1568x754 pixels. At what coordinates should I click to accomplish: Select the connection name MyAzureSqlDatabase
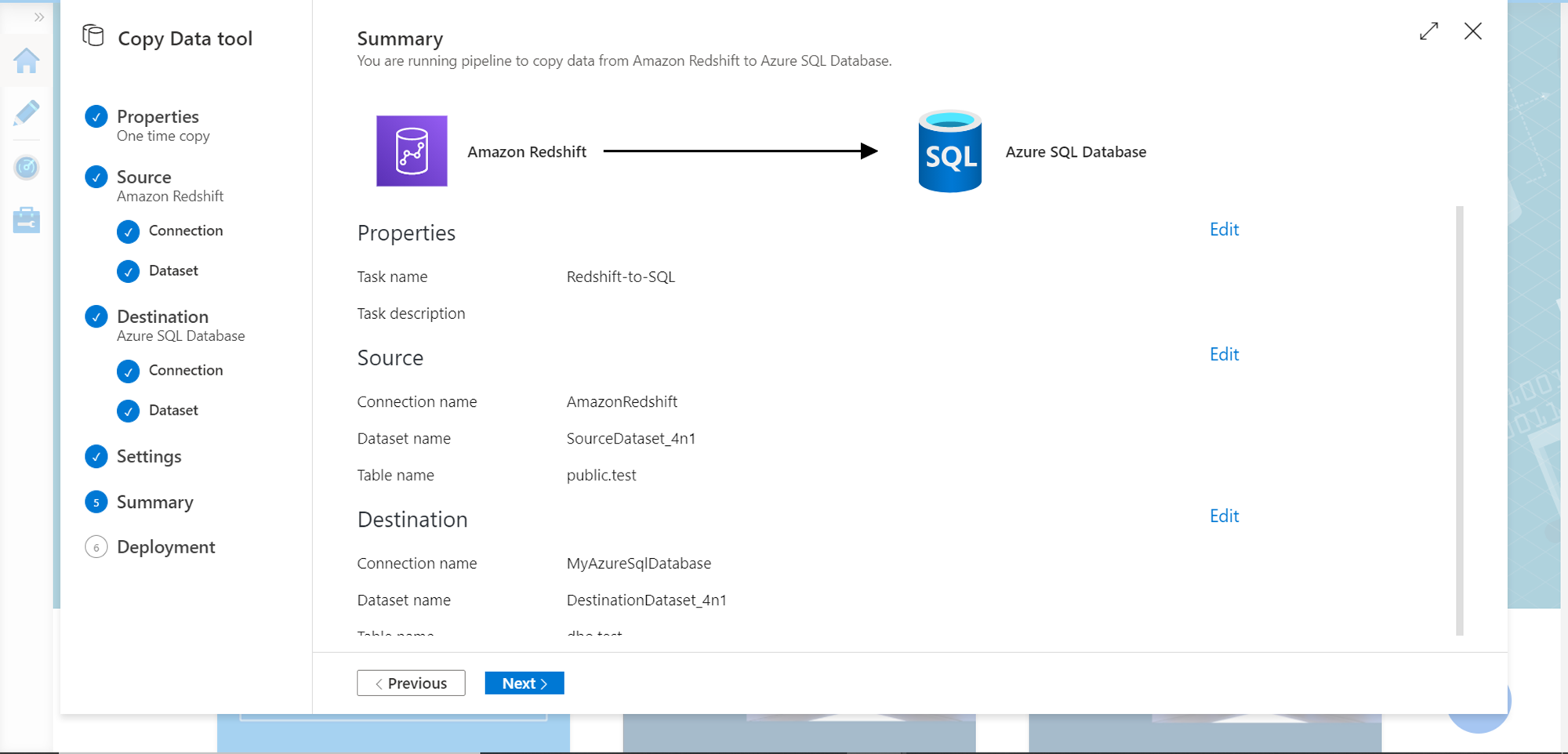pyautogui.click(x=639, y=564)
